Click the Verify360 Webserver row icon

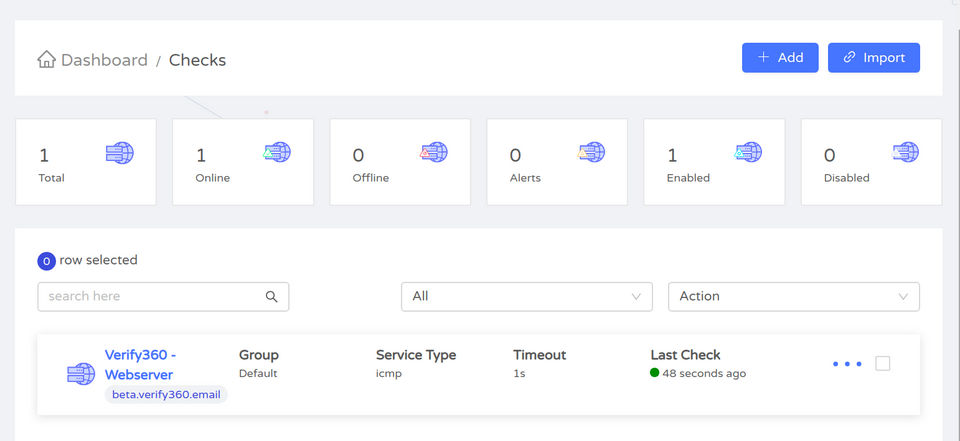(80, 374)
